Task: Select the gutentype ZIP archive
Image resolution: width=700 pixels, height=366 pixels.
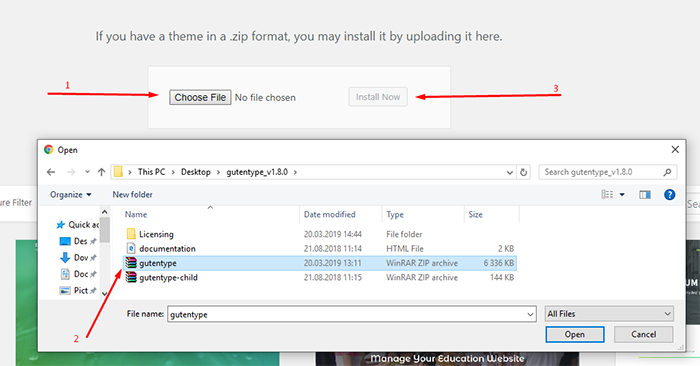Action: coord(320,263)
